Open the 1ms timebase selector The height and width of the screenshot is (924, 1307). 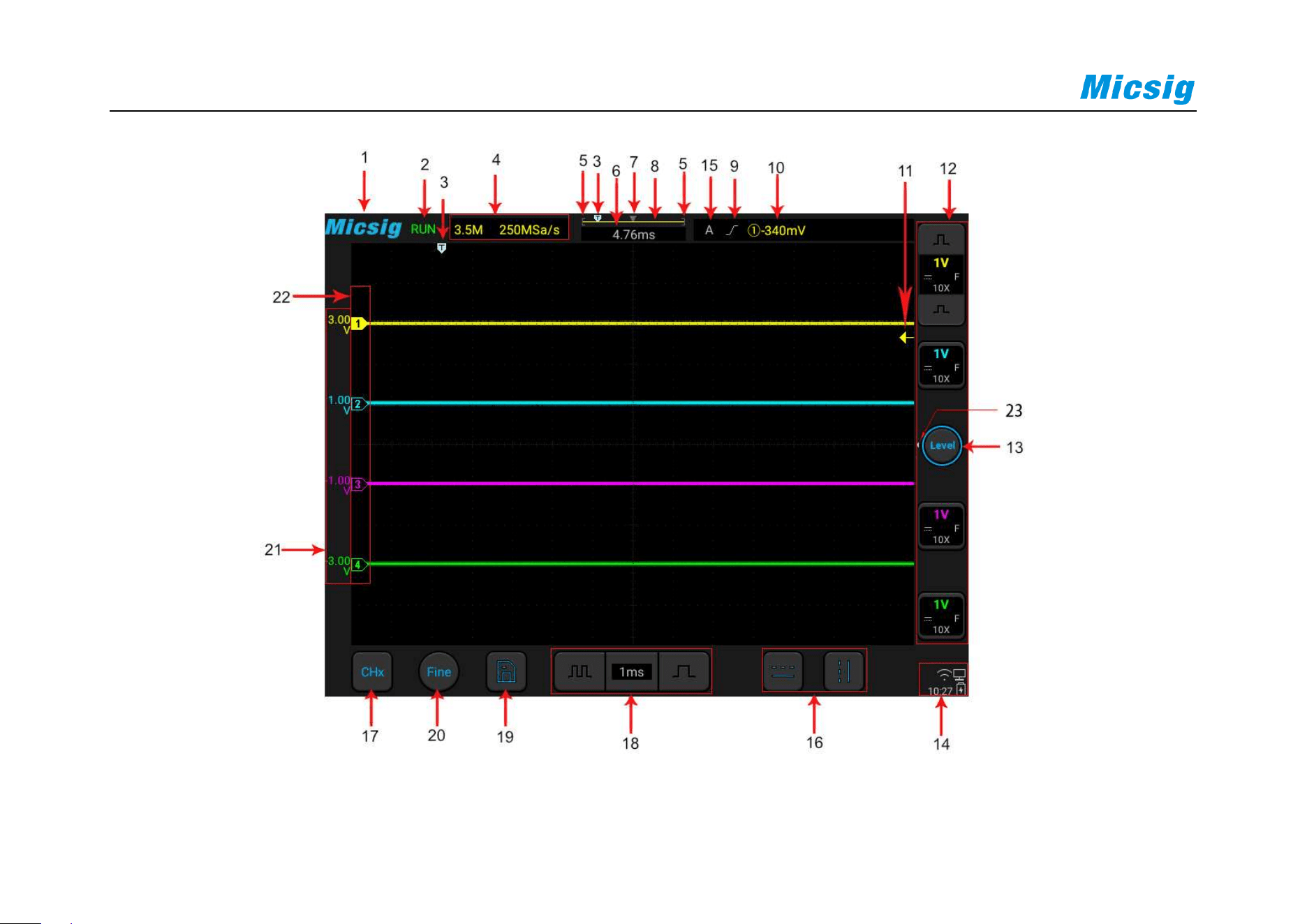click(x=631, y=671)
